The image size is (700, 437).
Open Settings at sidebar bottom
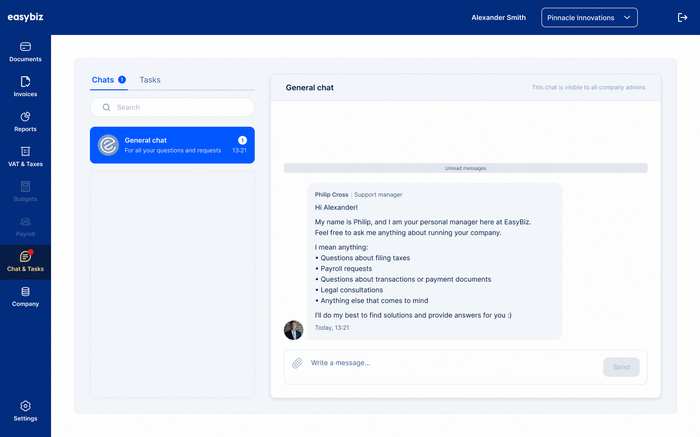[25, 411]
